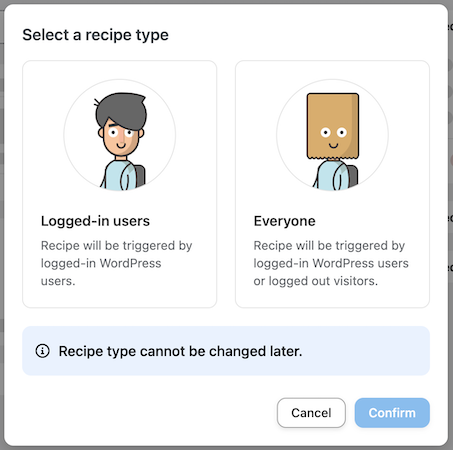Image resolution: width=453 pixels, height=450 pixels.
Task: Click the 'Recipe type cannot be changed later' notice
Action: 180,351
